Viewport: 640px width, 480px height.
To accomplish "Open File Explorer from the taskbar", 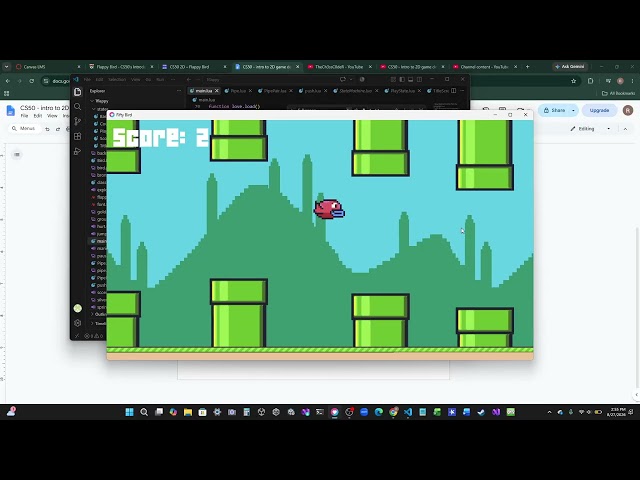I will 188,412.
